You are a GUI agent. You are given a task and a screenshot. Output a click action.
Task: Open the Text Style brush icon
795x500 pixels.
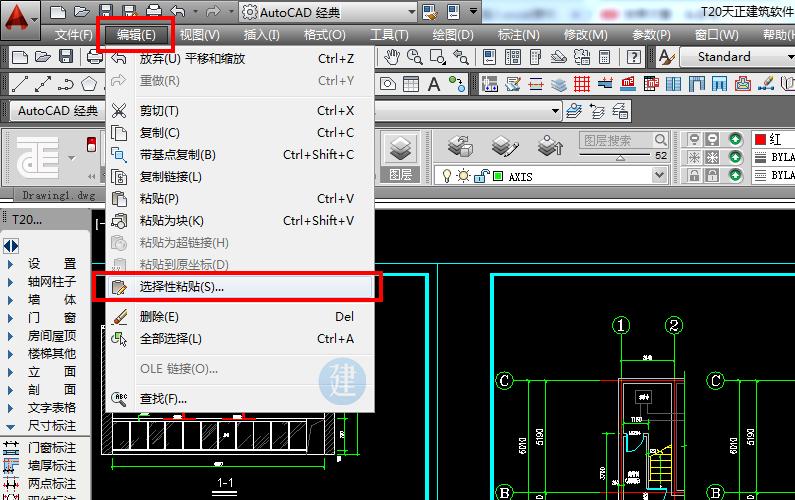(666, 57)
